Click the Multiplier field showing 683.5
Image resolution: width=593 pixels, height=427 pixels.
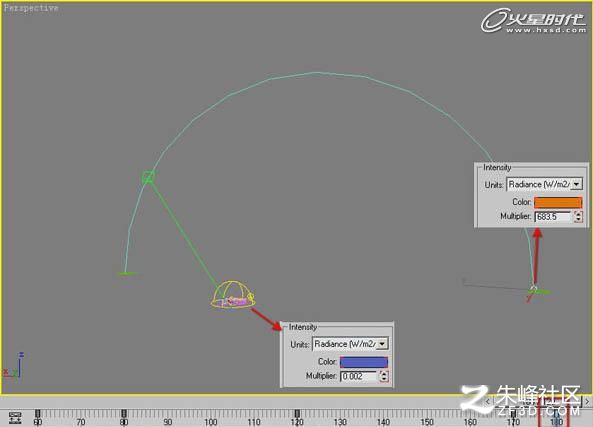pos(553,217)
